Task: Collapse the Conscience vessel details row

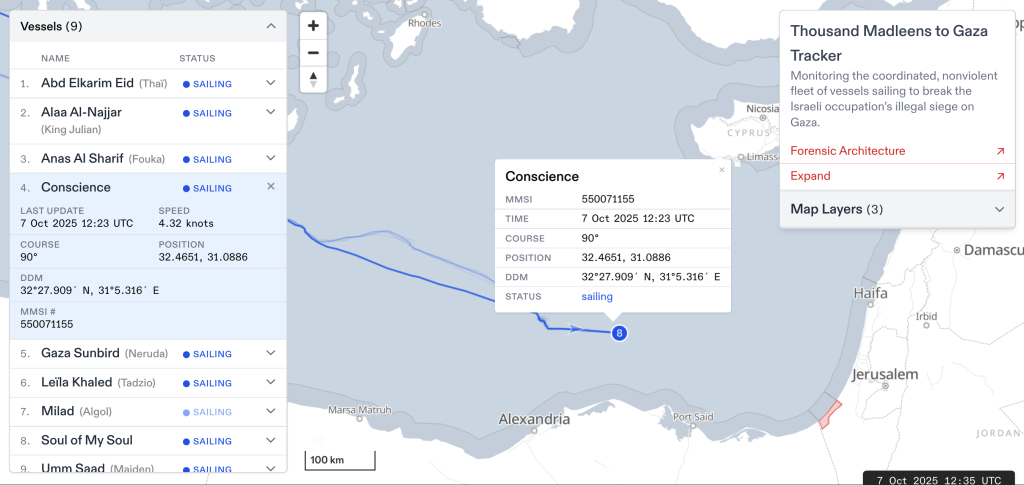Action: click(271, 187)
